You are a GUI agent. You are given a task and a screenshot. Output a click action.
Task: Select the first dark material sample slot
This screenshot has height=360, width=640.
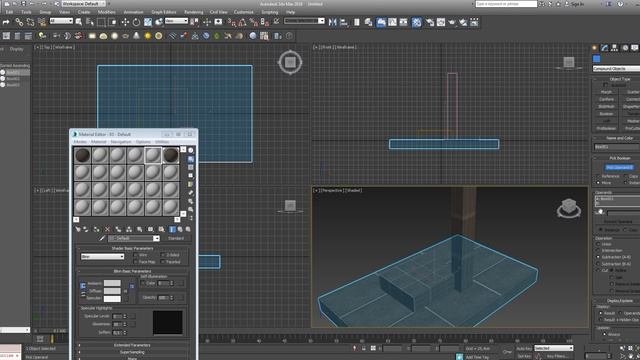[x=82, y=155]
